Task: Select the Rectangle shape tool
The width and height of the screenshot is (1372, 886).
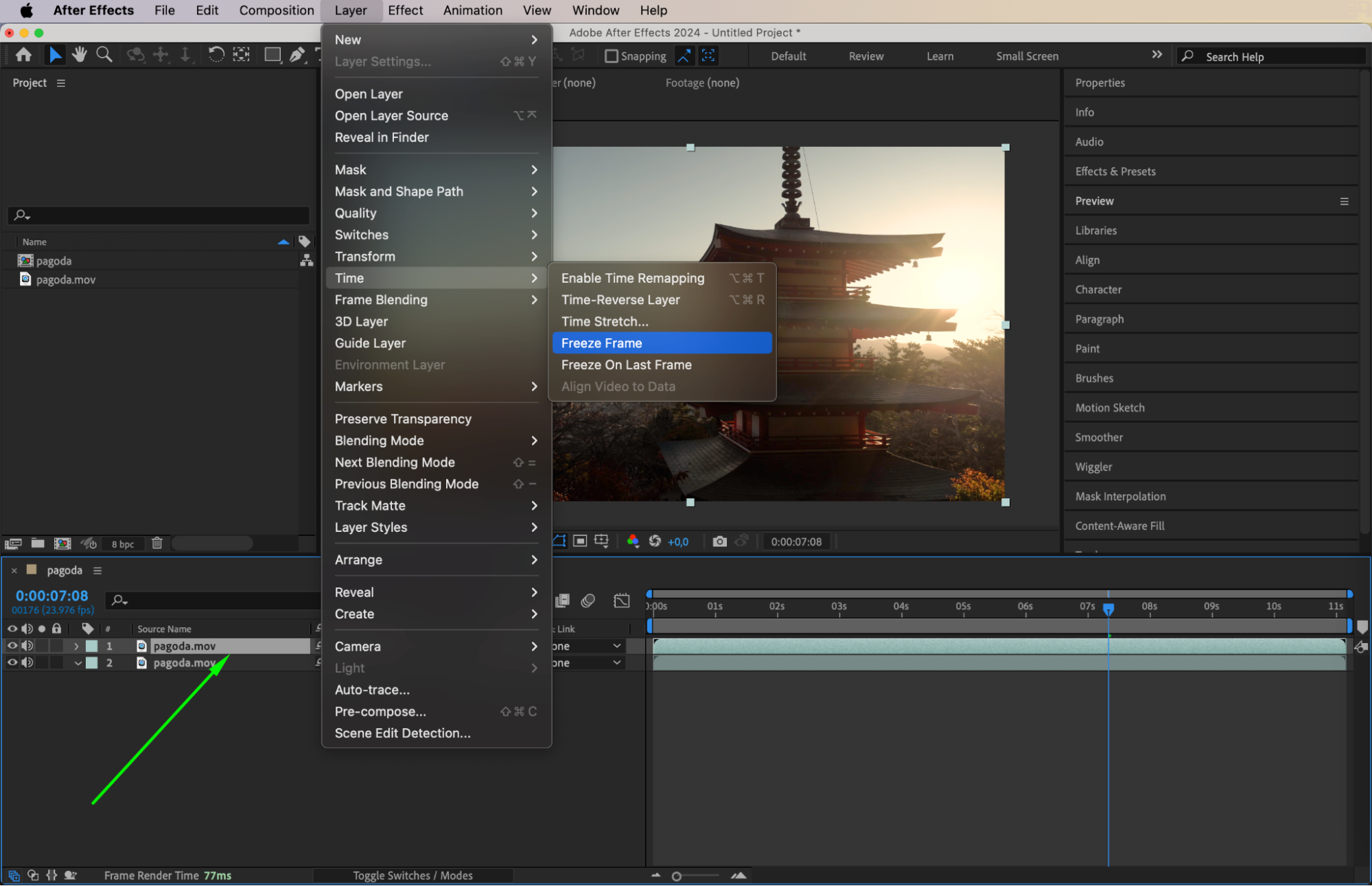Action: (x=272, y=55)
